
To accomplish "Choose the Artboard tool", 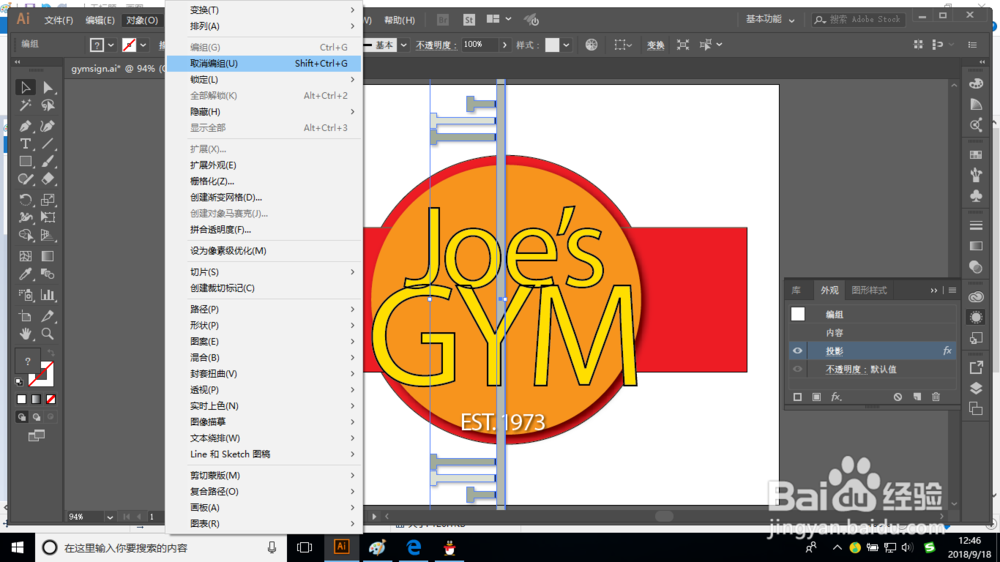I will click(x=26, y=316).
